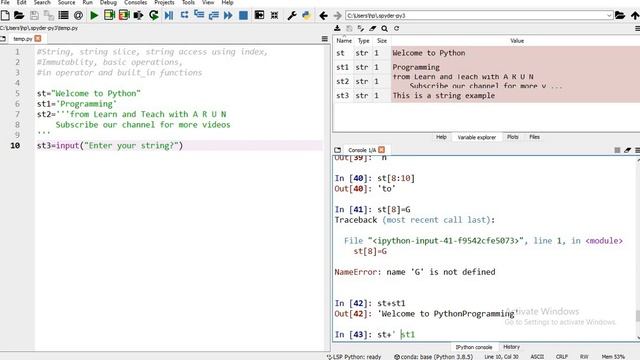Browse a working directory folder icon
The height and width of the screenshot is (360, 640).
(x=620, y=16)
